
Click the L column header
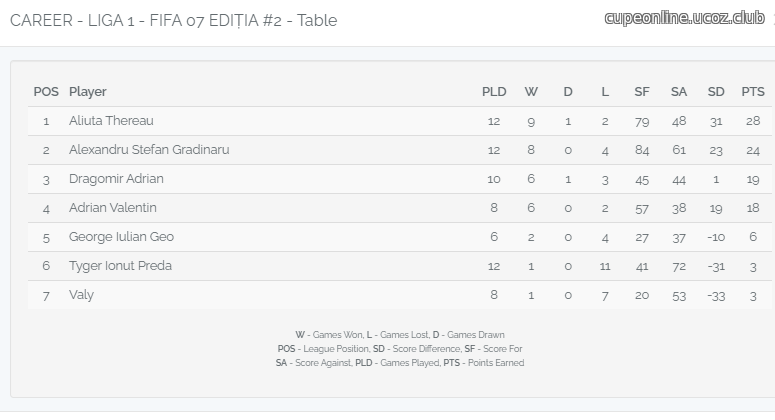pyautogui.click(x=605, y=92)
